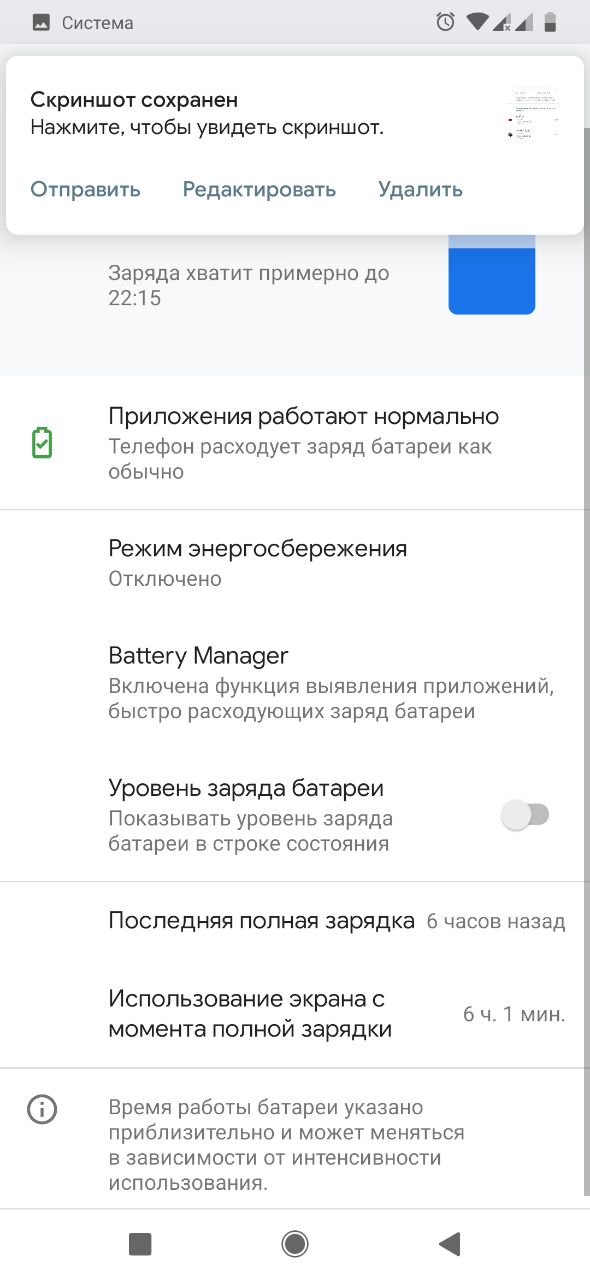Tap the square recent apps button
Image resolution: width=590 pixels, height=1280 pixels.
tap(140, 1244)
